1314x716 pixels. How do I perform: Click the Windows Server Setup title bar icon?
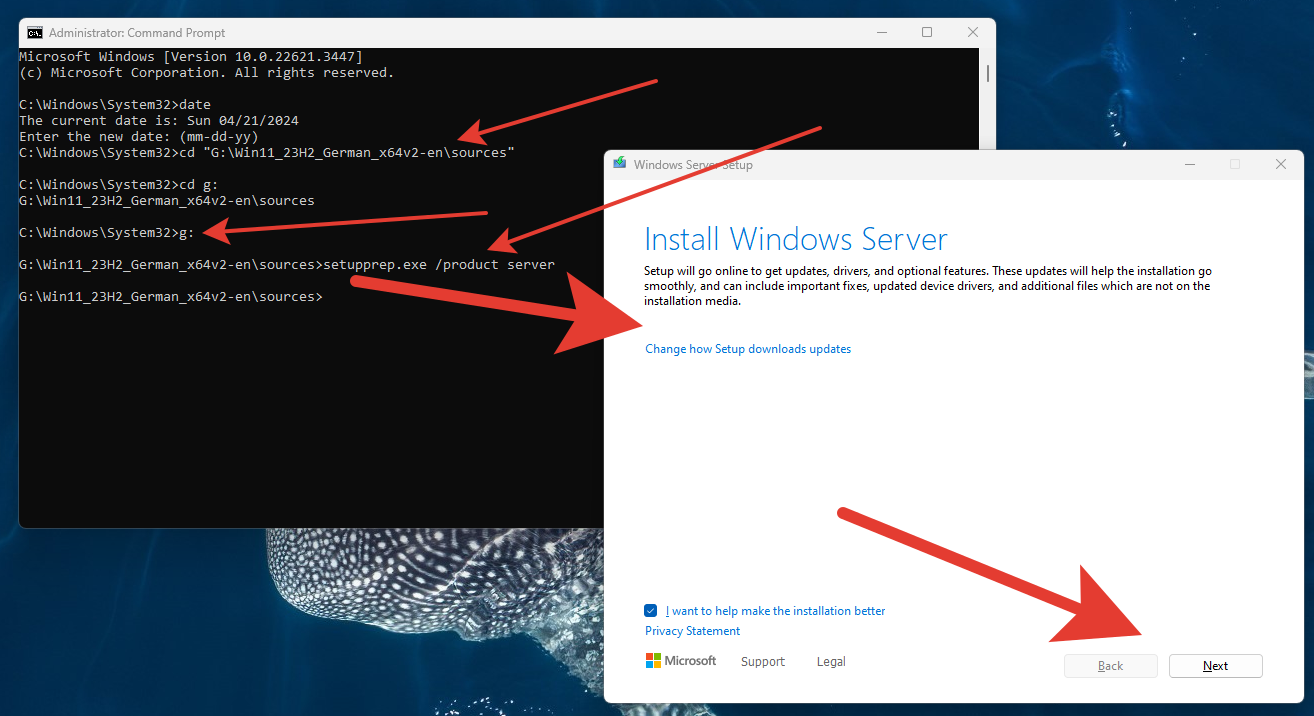click(620, 164)
